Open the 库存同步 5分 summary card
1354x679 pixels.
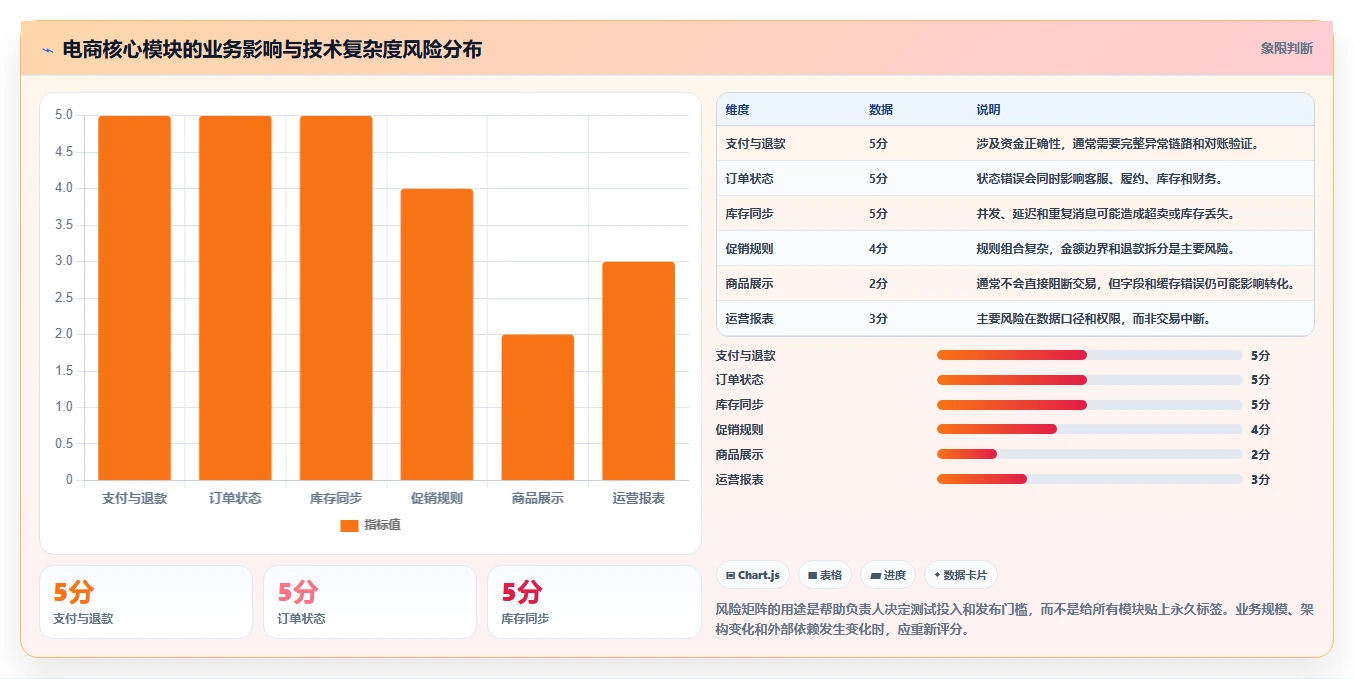coord(594,602)
